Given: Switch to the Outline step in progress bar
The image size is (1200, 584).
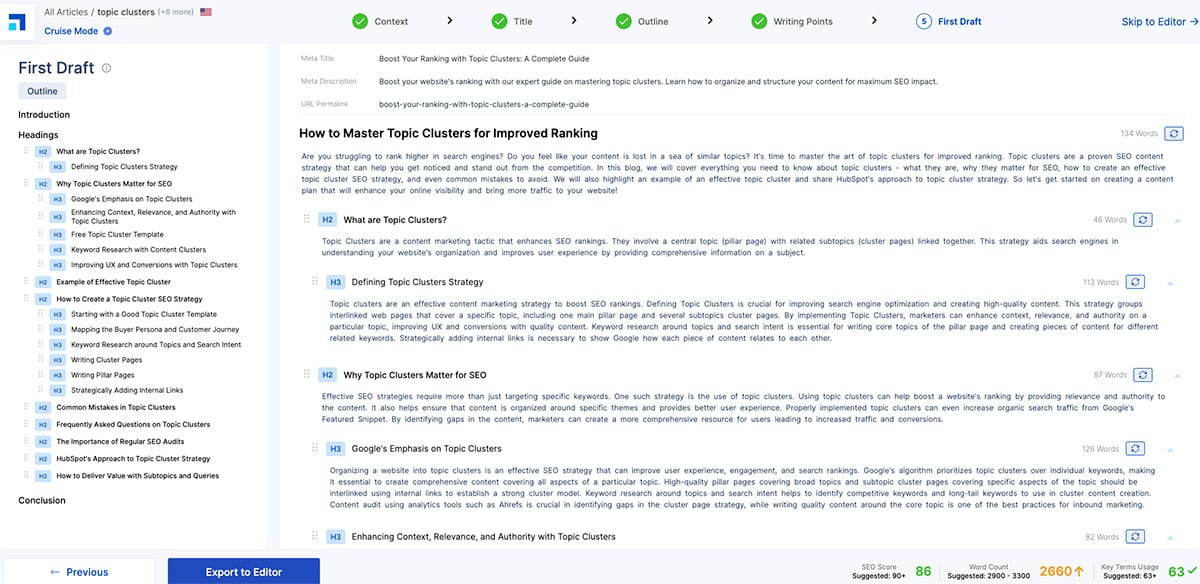Looking at the screenshot, I should tap(642, 21).
